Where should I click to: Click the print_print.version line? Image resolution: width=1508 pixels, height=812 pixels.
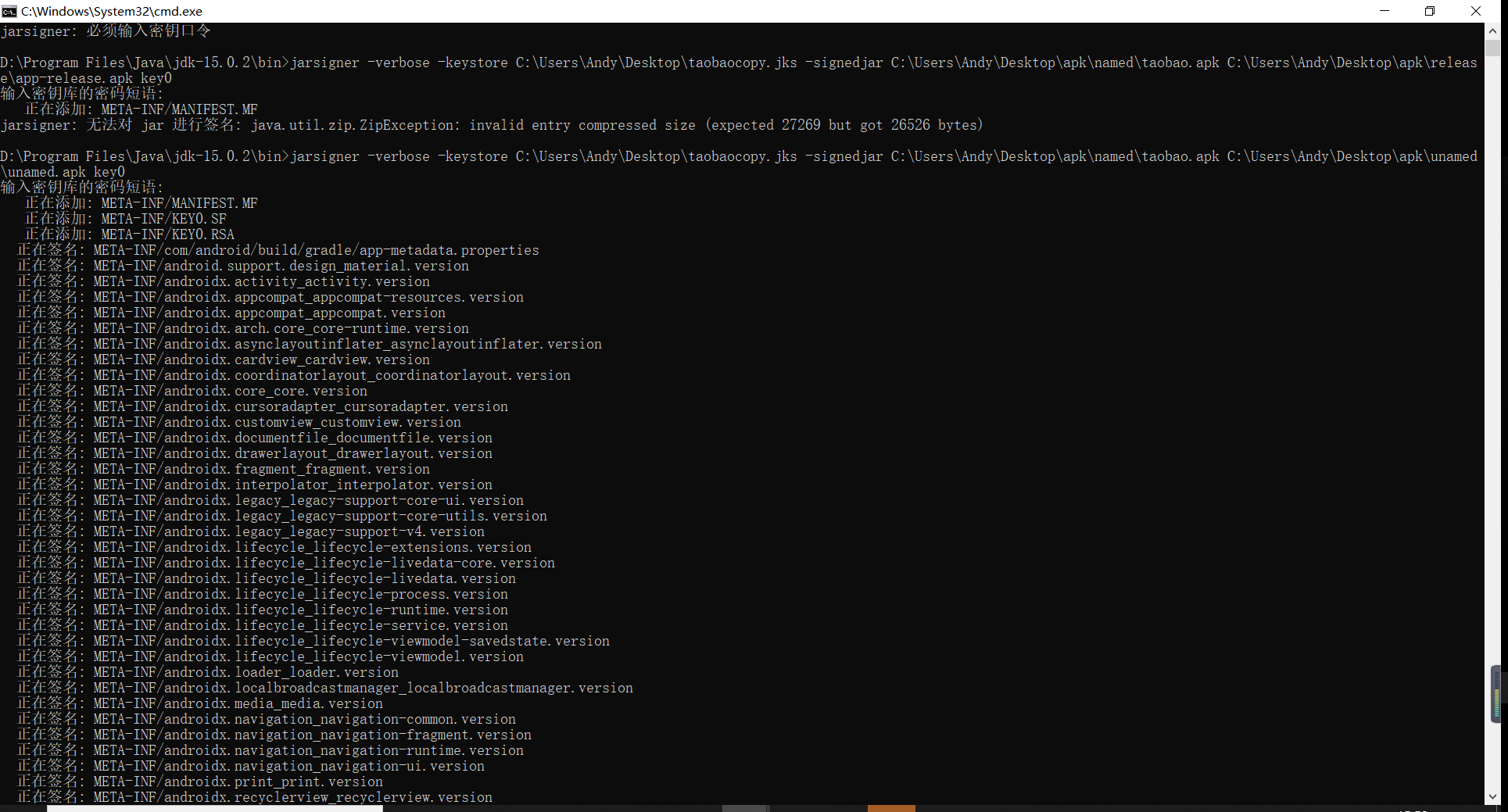pyautogui.click(x=200, y=782)
